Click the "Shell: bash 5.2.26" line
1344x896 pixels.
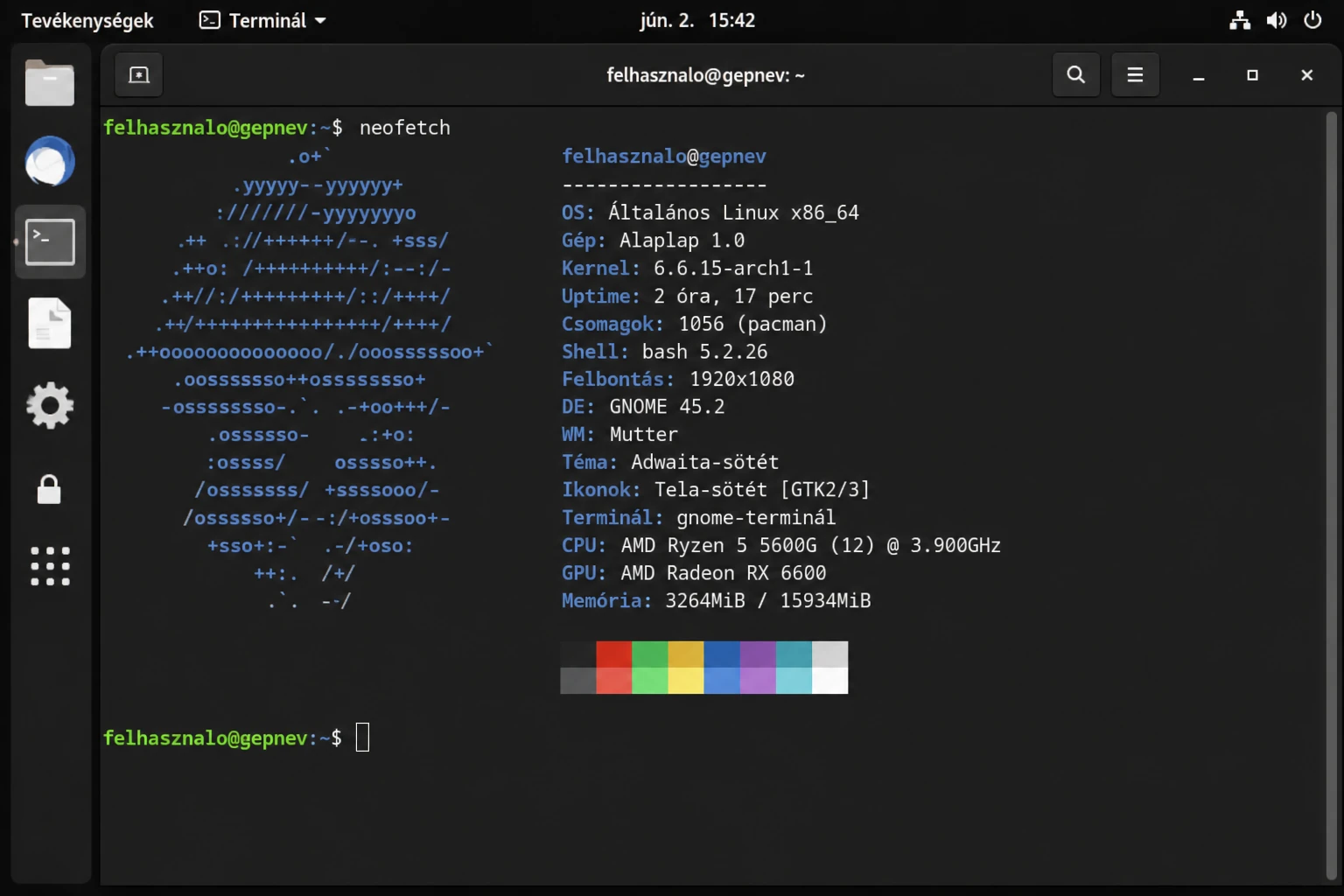[x=665, y=352]
